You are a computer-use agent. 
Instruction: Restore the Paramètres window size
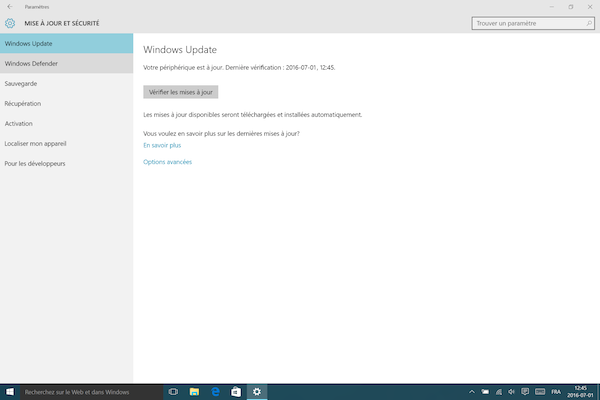pyautogui.click(x=571, y=7)
